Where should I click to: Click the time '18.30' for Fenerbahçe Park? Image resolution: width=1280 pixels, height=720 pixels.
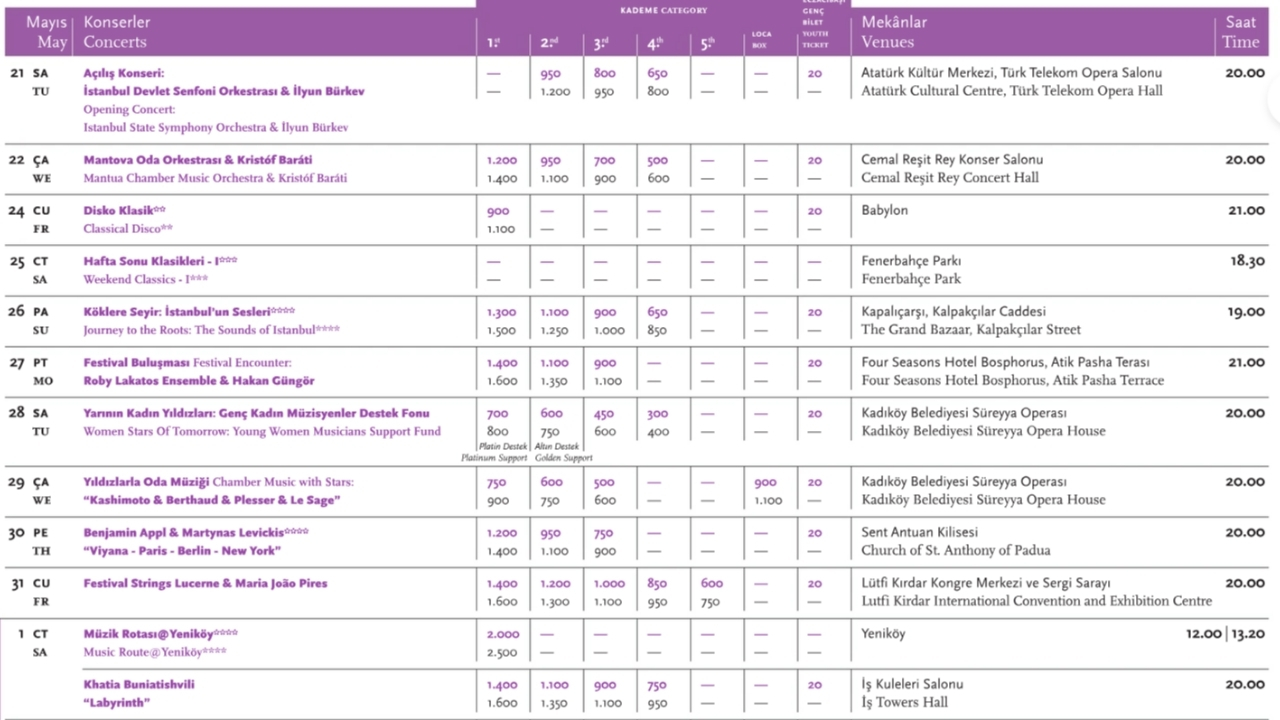[1247, 261]
